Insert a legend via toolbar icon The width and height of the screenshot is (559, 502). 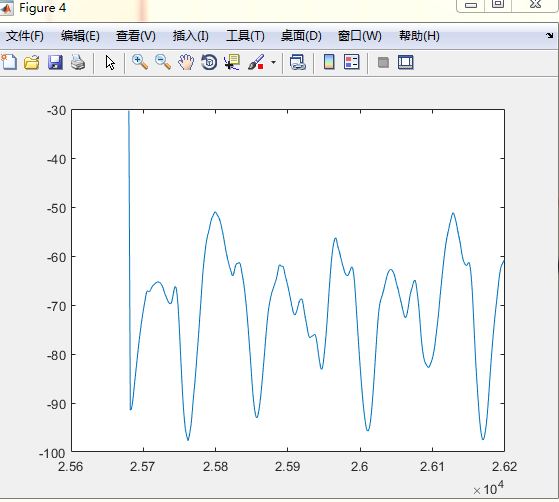pos(352,62)
